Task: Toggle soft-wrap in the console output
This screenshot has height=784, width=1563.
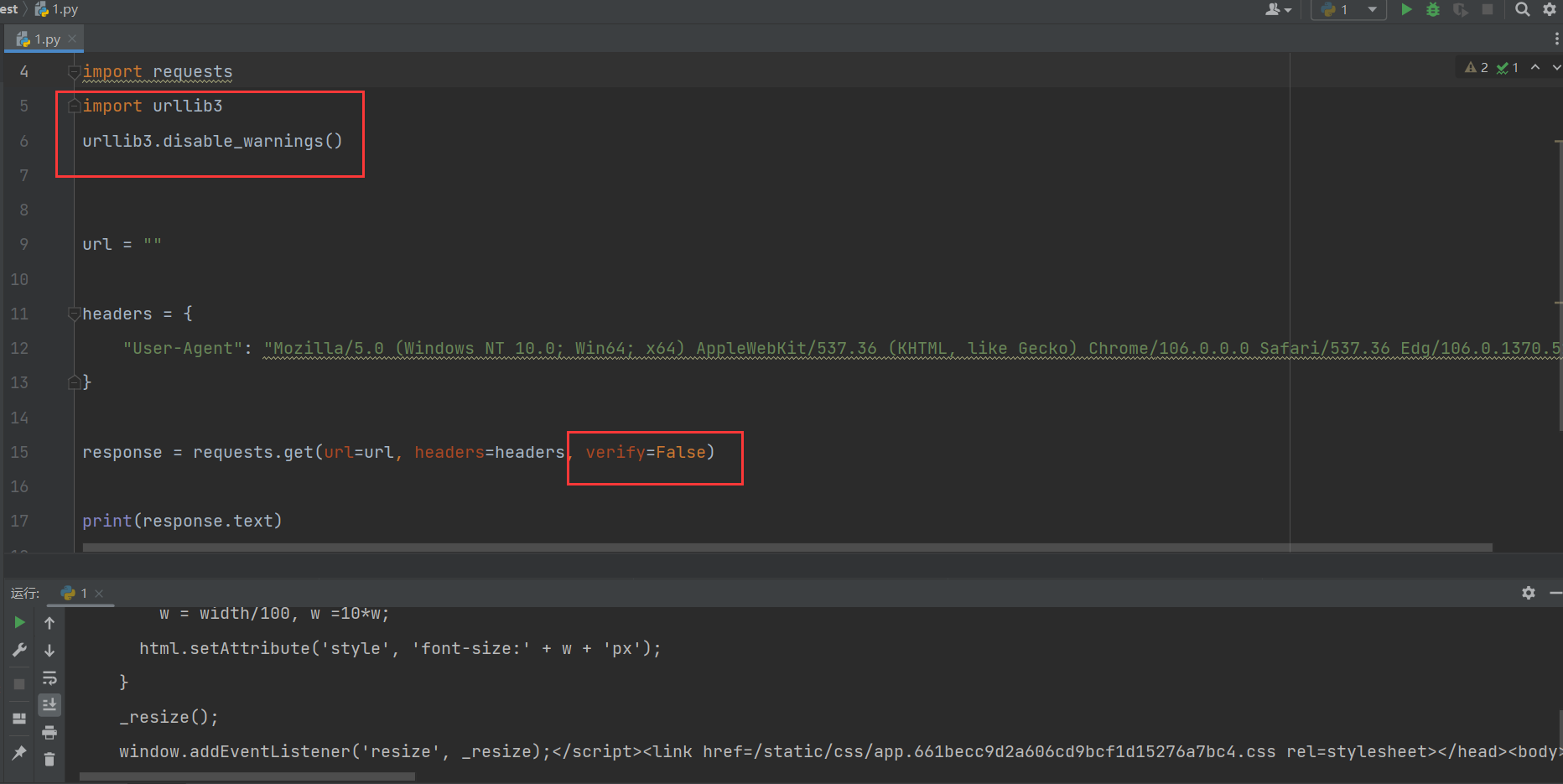Action: (x=49, y=678)
